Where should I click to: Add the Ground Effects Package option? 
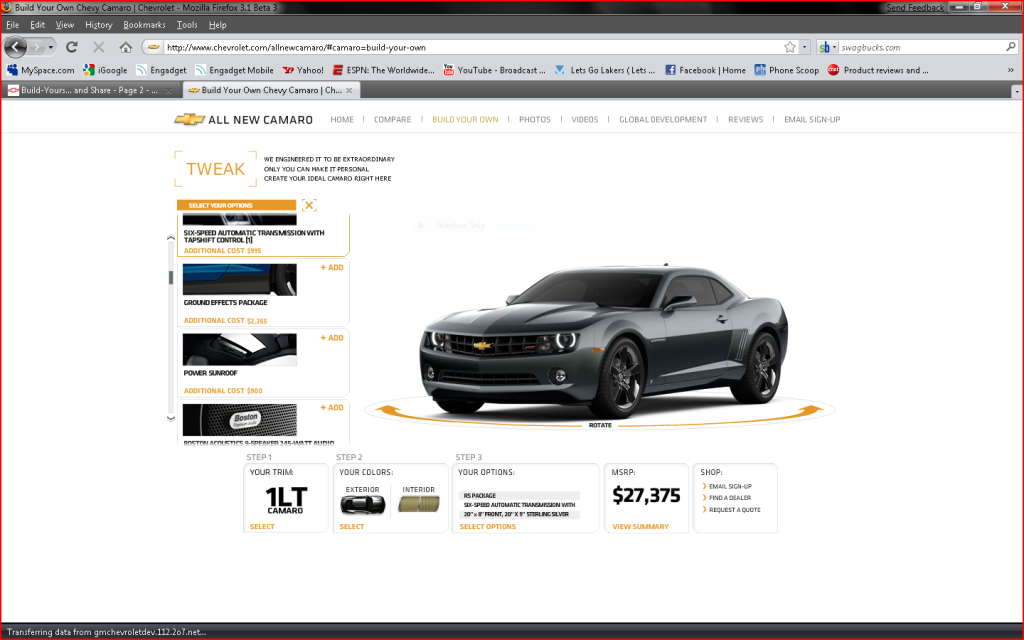[331, 268]
